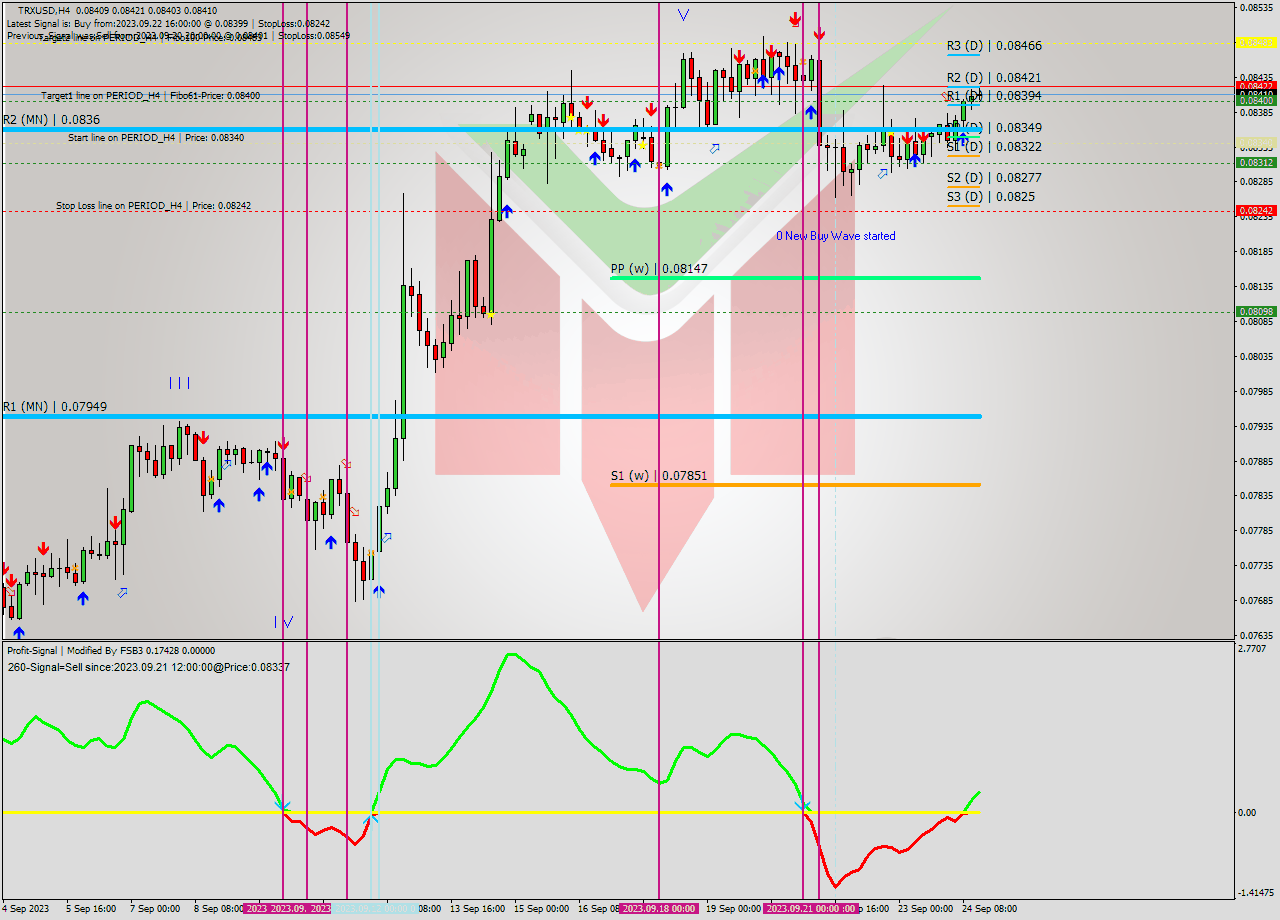Click the blue 'V' wave label at chart top

683,15
